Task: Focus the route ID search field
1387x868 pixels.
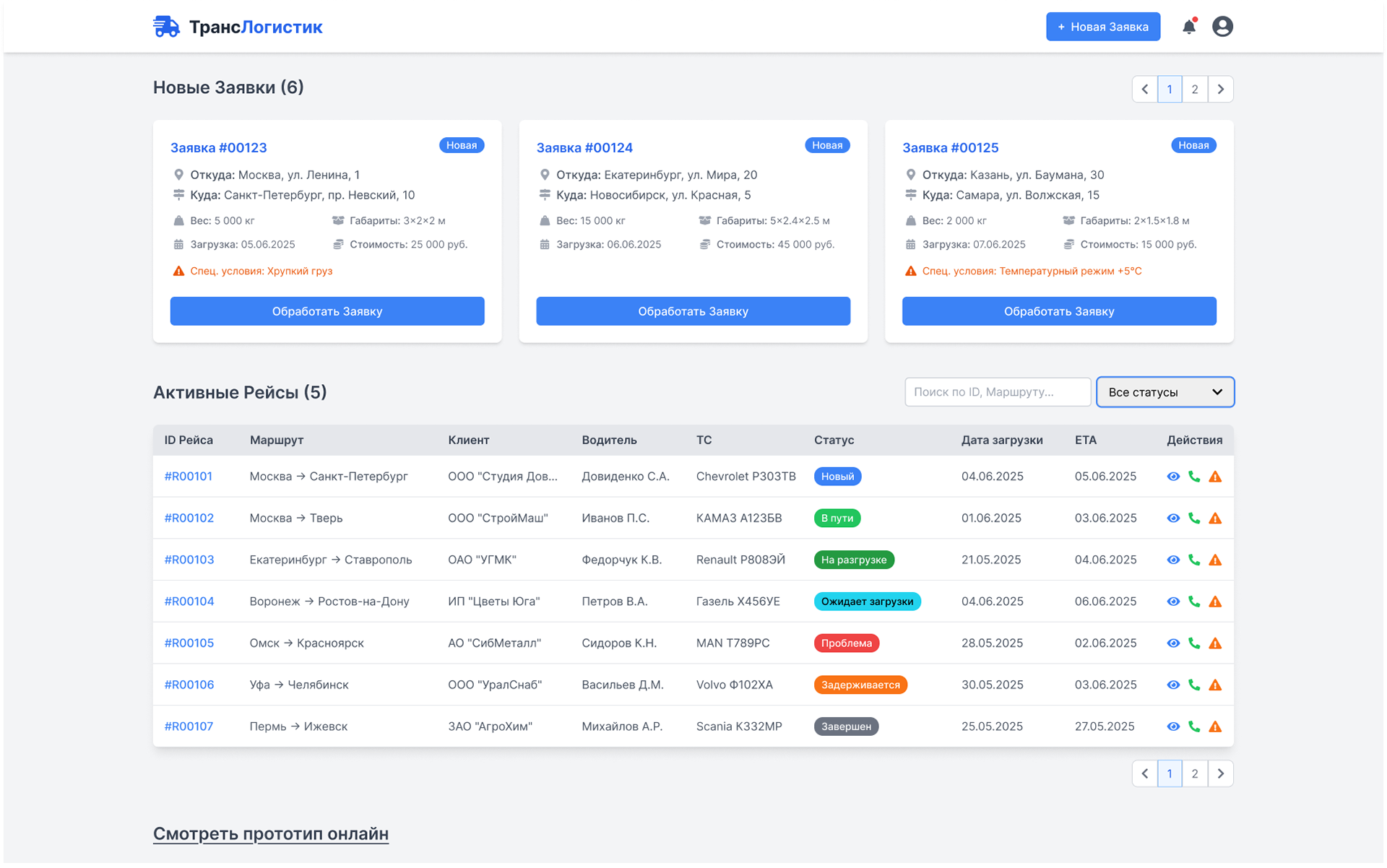Action: [997, 392]
